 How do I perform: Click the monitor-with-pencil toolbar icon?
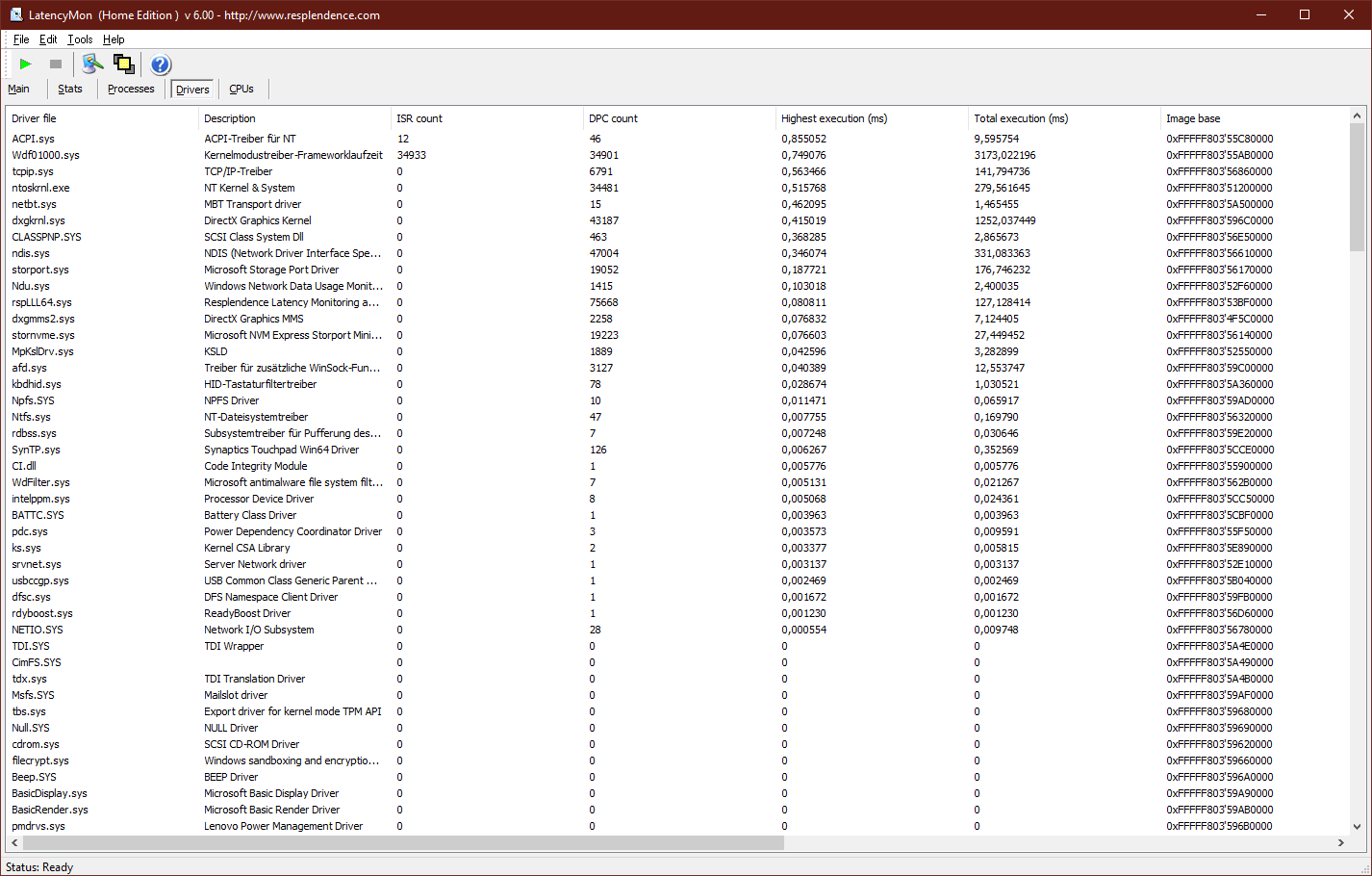92,64
